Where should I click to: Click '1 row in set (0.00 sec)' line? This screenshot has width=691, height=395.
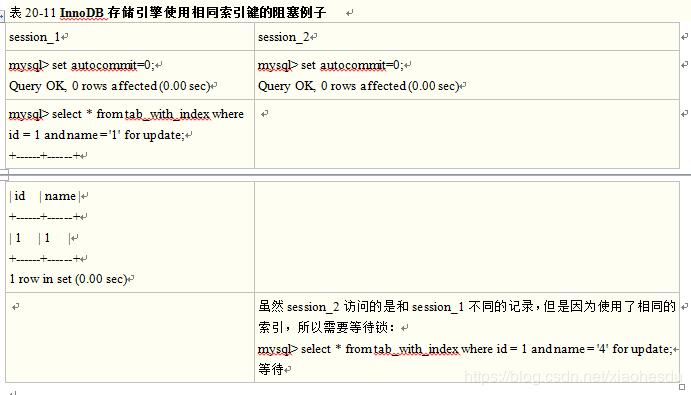(x=68, y=279)
